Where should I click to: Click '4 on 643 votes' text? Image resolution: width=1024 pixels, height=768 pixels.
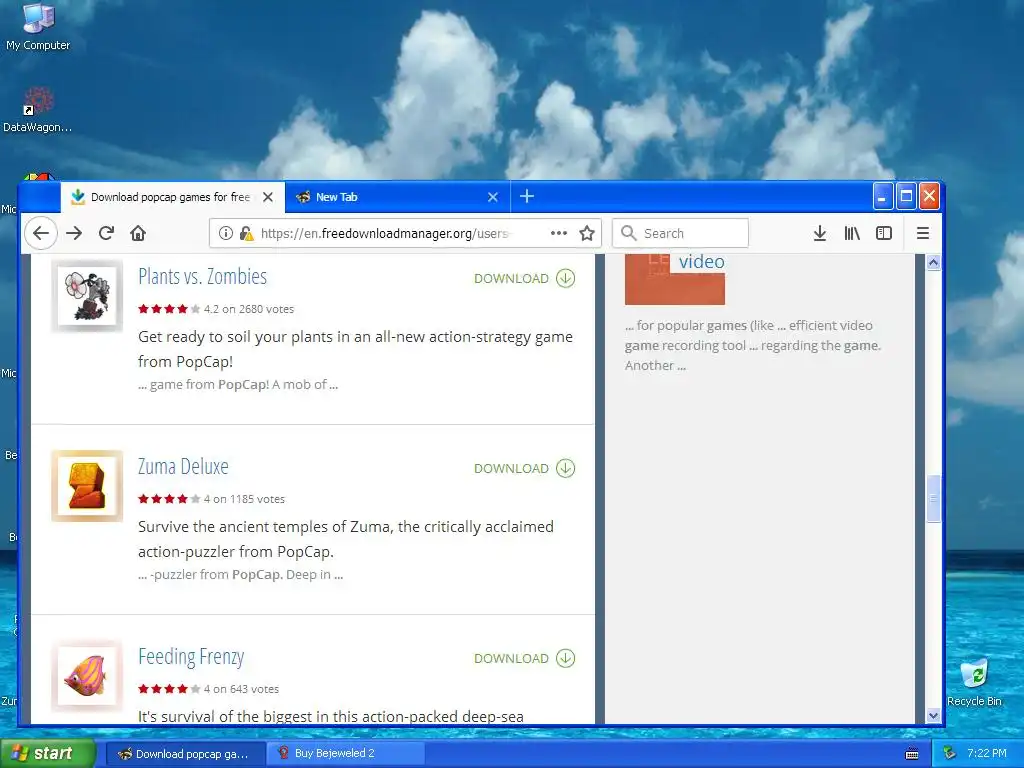coord(241,689)
